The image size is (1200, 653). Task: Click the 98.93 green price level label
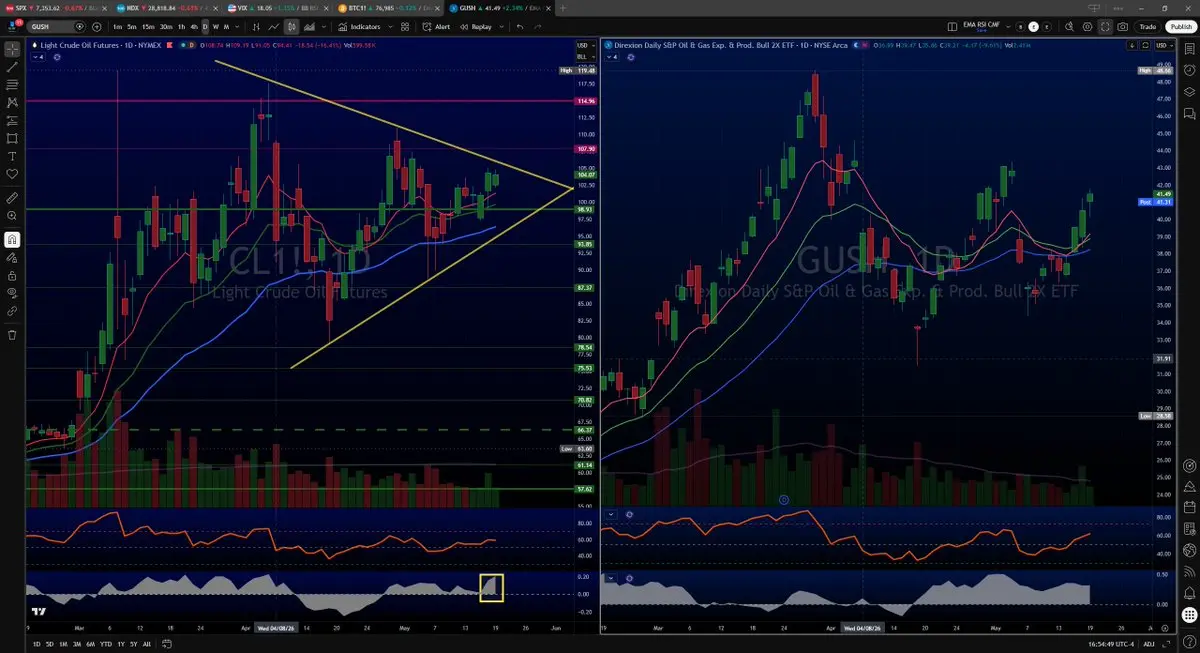click(x=586, y=209)
